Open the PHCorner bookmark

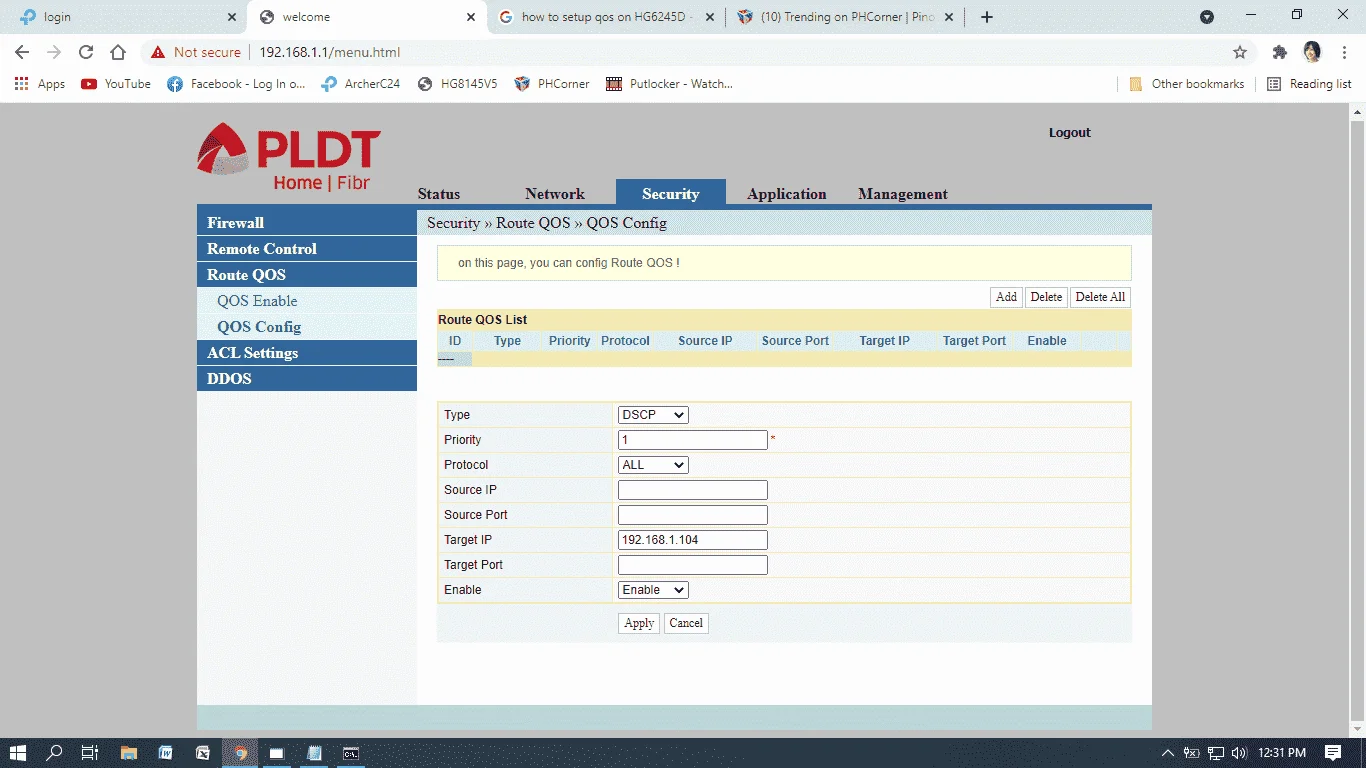(x=552, y=84)
